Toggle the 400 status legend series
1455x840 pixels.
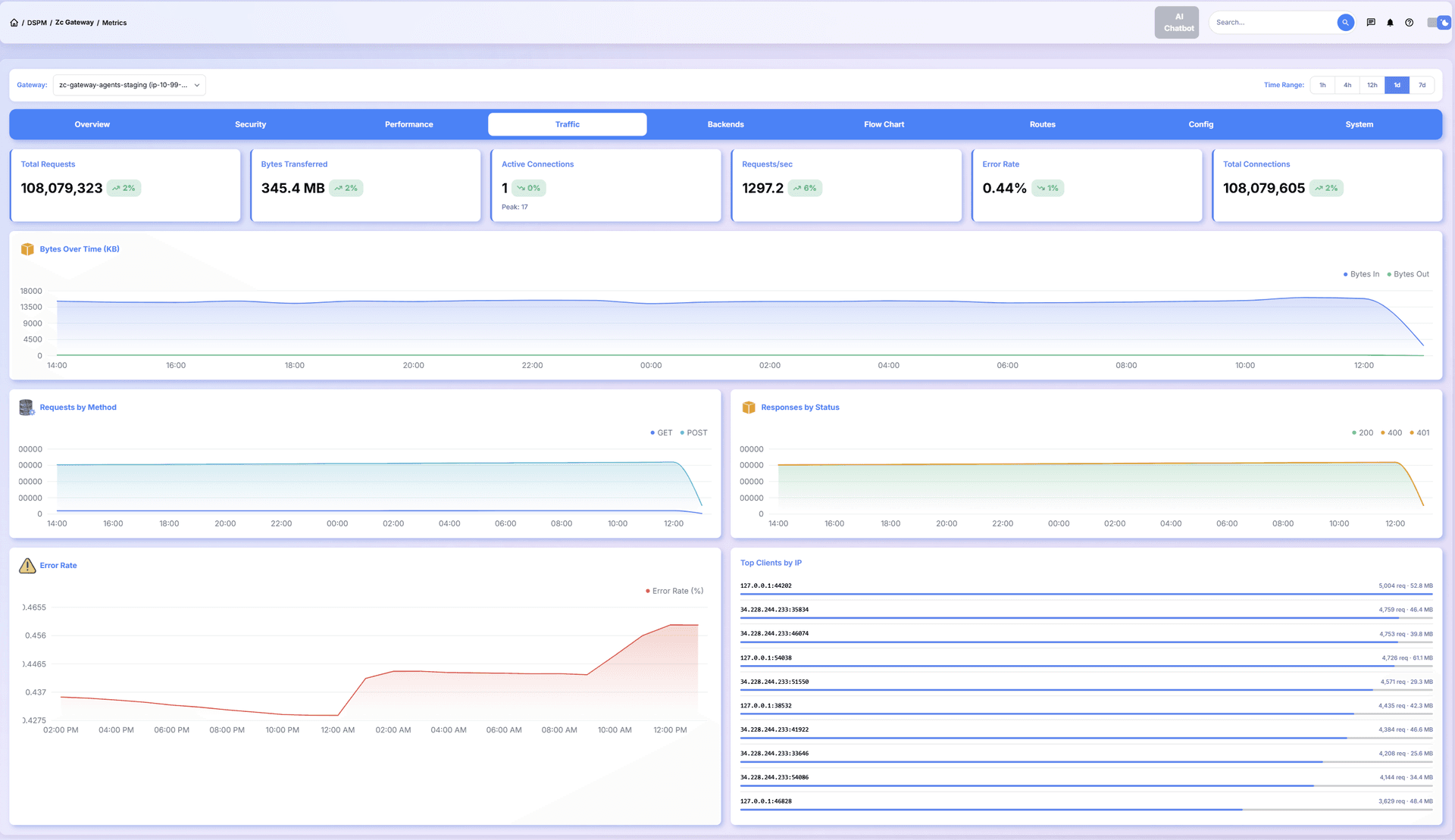tap(1391, 432)
